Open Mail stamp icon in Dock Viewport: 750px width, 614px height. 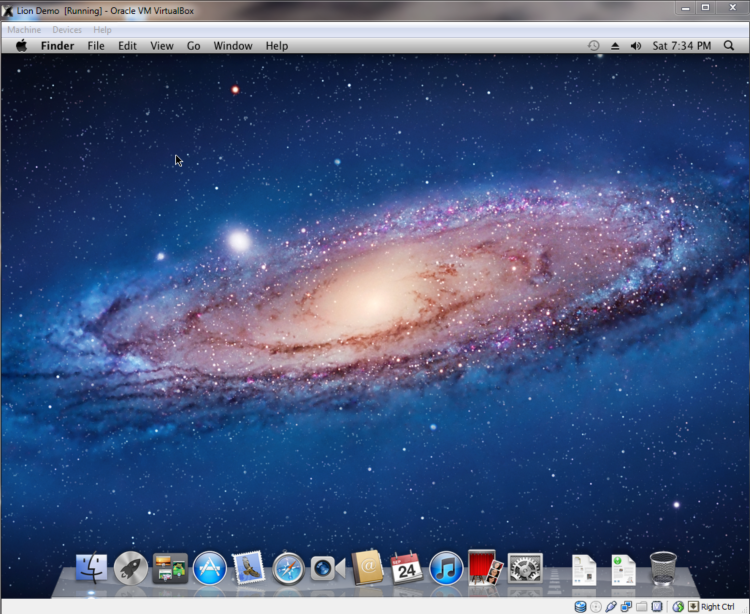click(x=248, y=568)
